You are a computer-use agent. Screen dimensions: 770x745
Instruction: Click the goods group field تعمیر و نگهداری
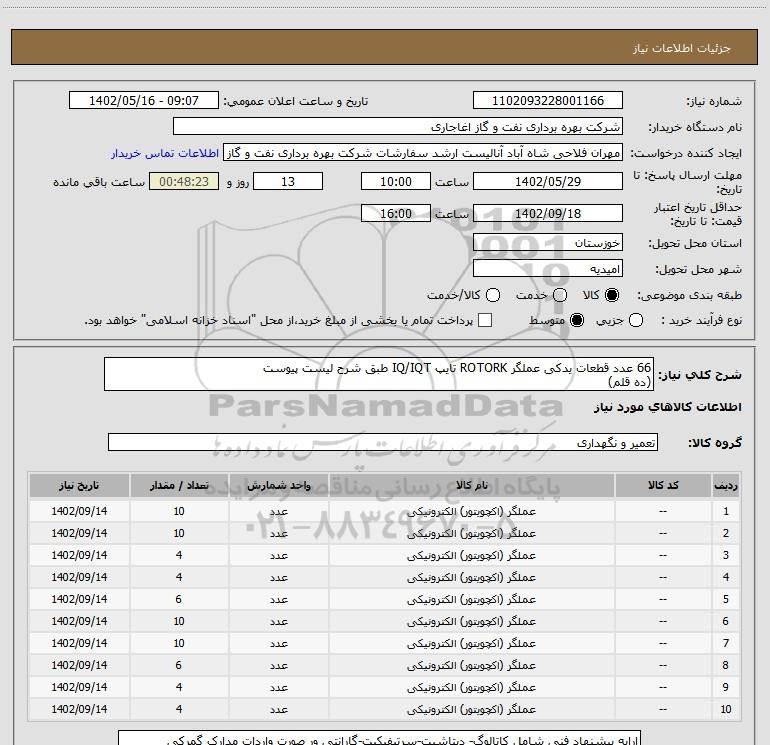tap(383, 442)
